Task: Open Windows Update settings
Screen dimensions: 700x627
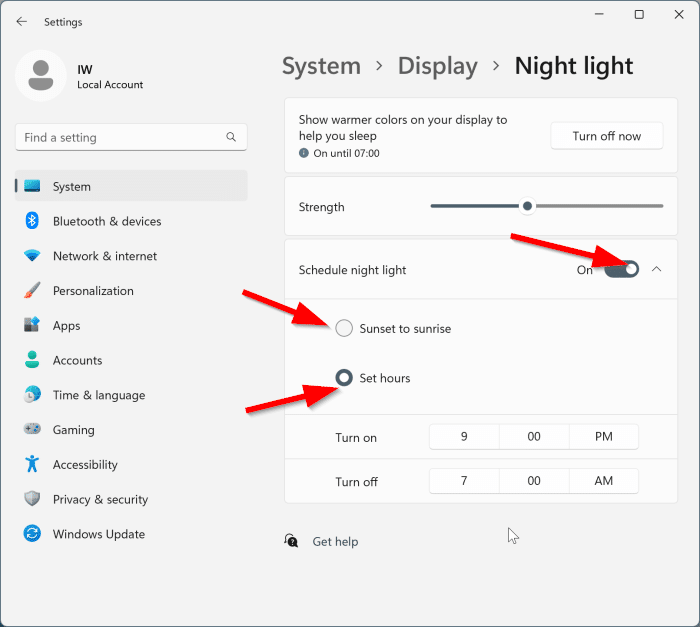Action: click(131, 534)
